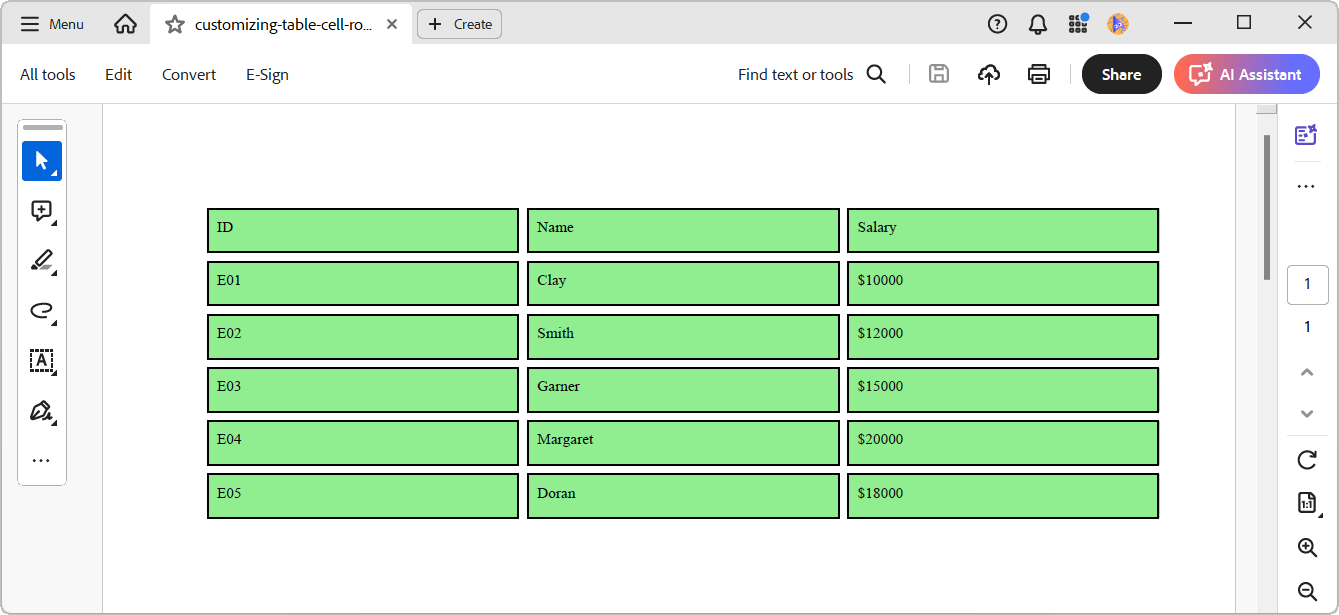Image resolution: width=1339 pixels, height=615 pixels.
Task: Click the Create button
Action: [x=459, y=24]
